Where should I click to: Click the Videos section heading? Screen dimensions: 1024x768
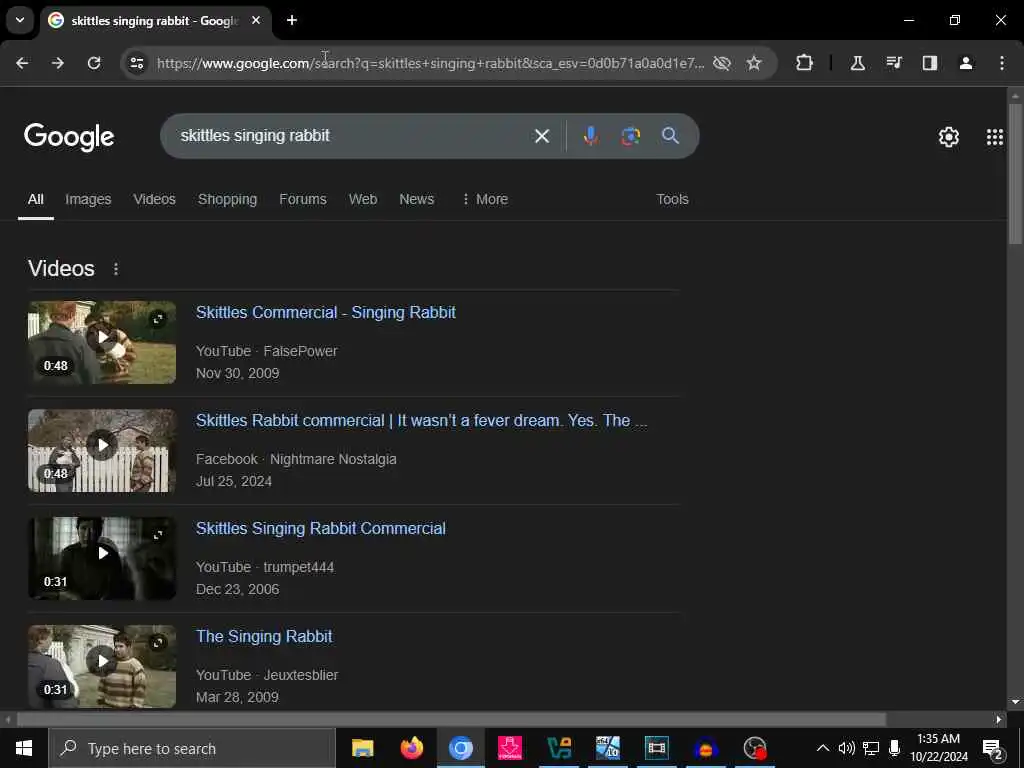pos(61,268)
